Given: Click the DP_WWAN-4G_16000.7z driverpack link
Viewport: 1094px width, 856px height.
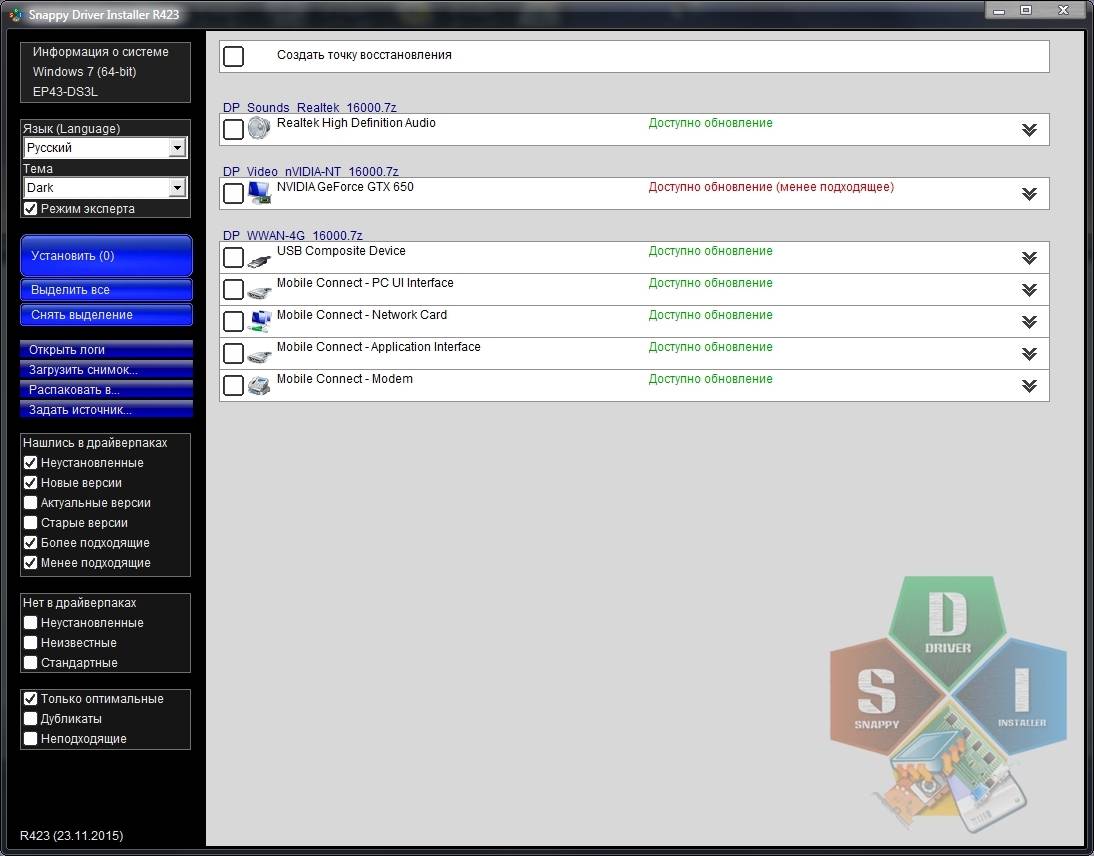Looking at the screenshot, I should coord(292,236).
